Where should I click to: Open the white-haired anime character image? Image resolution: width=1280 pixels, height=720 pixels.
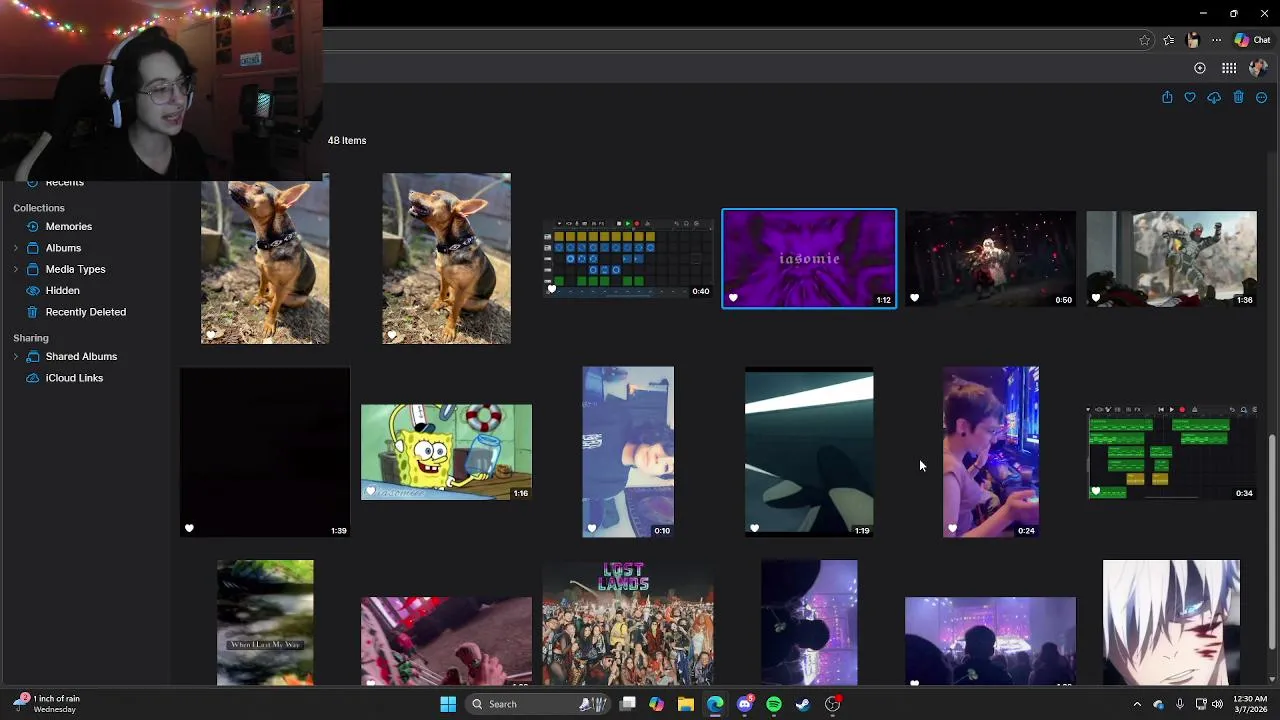pyautogui.click(x=1171, y=622)
